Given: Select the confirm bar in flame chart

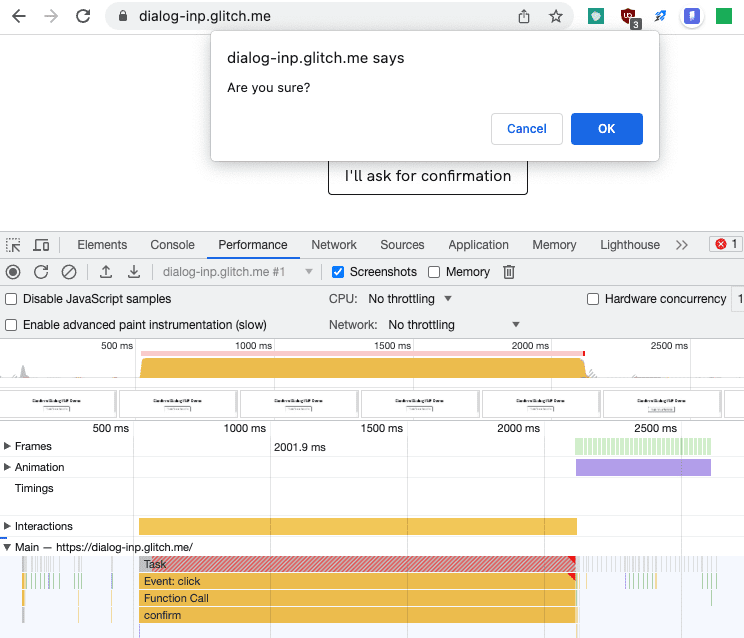Looking at the screenshot, I should [x=357, y=616].
